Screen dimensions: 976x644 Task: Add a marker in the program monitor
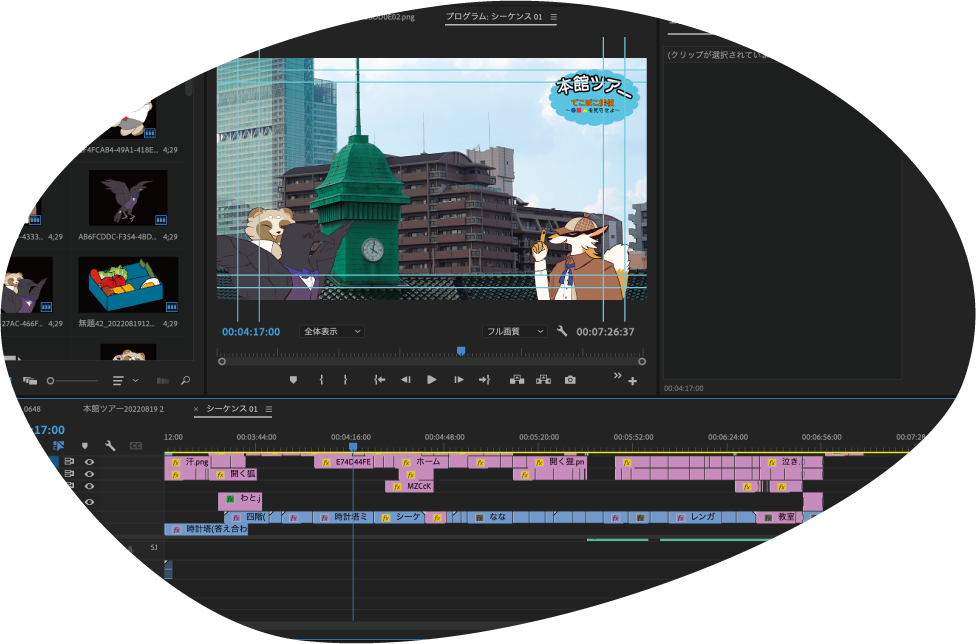click(293, 380)
